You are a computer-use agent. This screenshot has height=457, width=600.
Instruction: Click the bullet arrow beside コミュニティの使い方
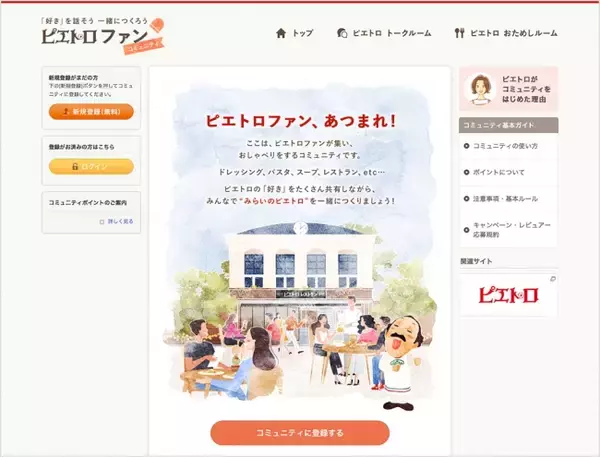coord(466,146)
